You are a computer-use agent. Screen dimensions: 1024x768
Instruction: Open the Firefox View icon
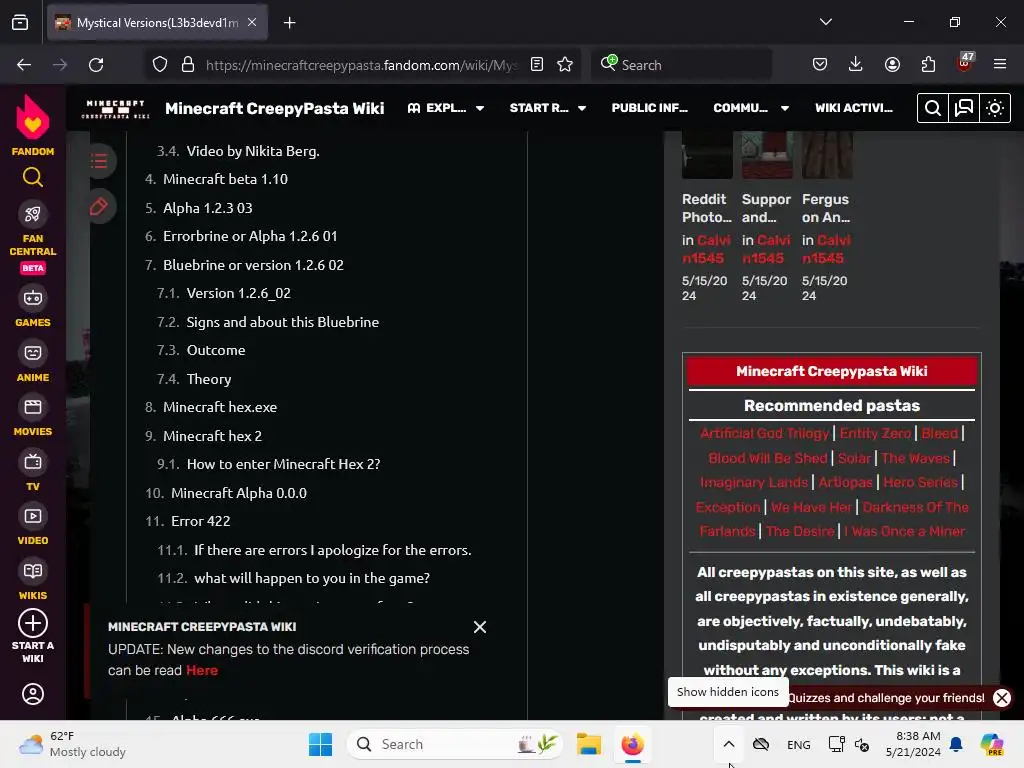(20, 23)
